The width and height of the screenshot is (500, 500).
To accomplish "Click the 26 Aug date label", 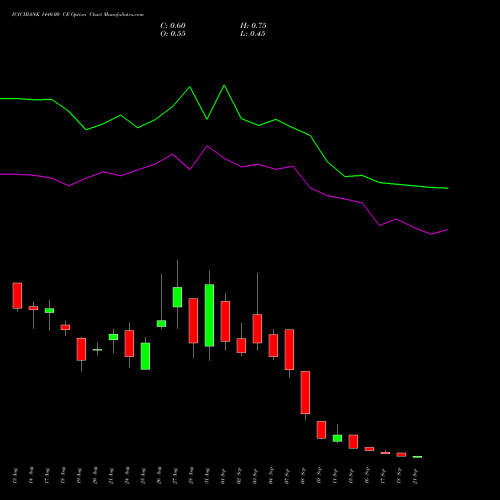I will tap(159, 476).
